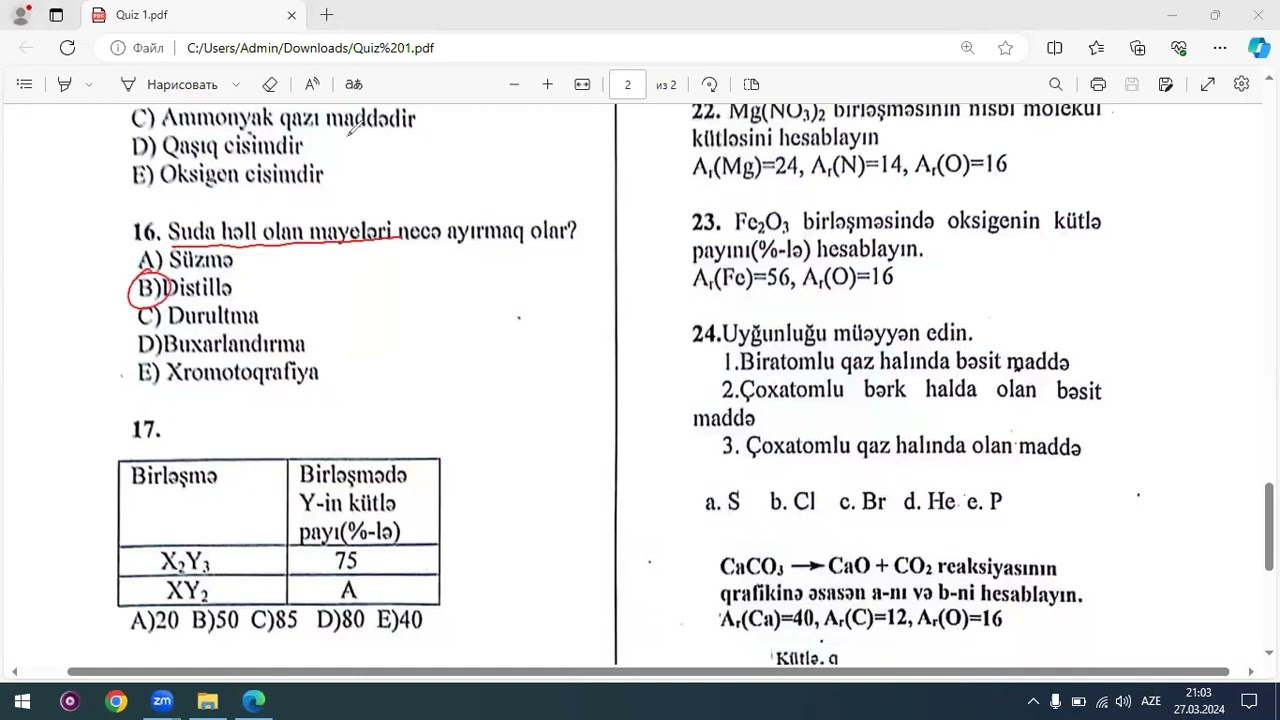View site information for Файл
The image size is (1280, 720).
coord(137,47)
